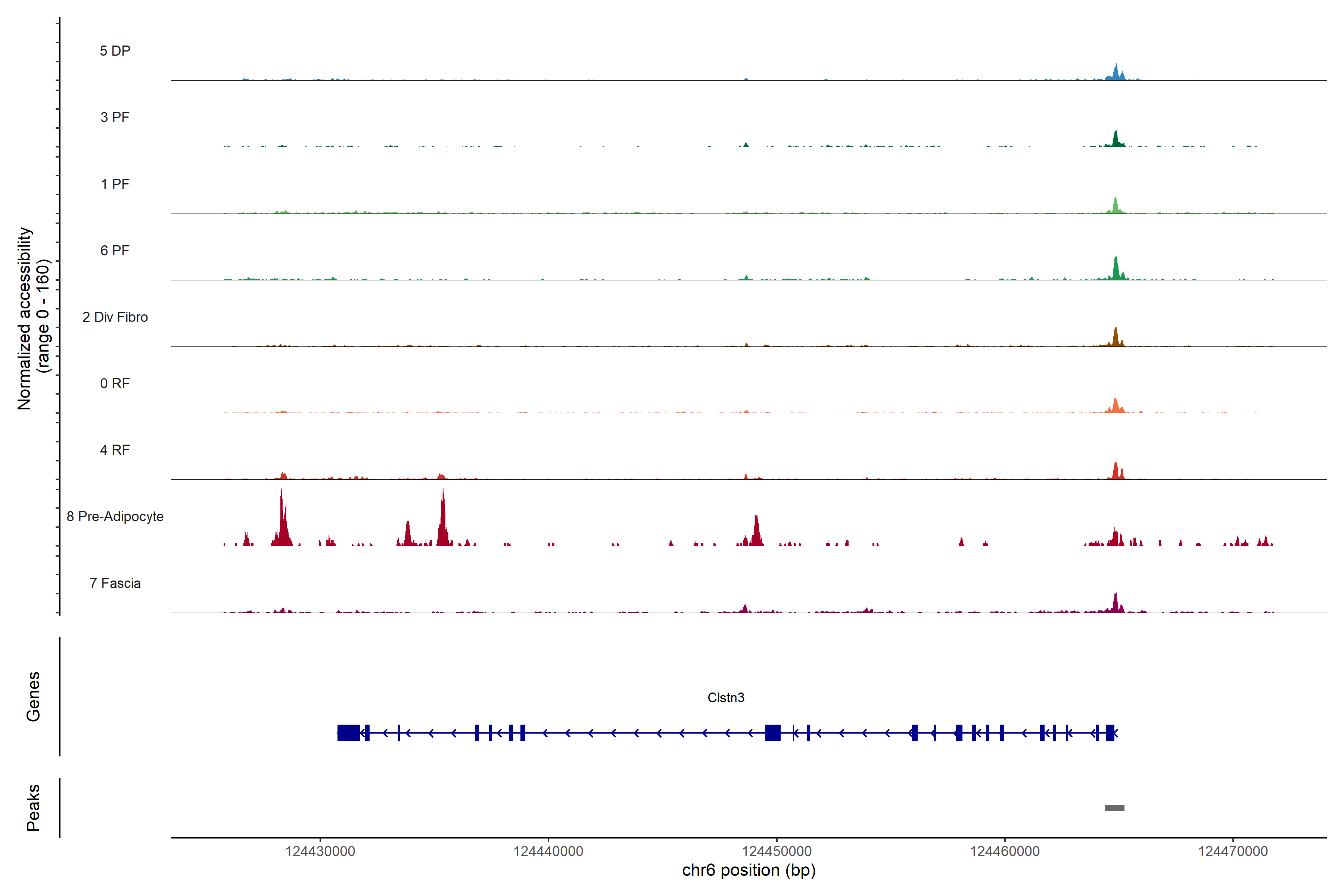Click the 0 RF track label
This screenshot has height=896, width=1344.
tap(115, 383)
